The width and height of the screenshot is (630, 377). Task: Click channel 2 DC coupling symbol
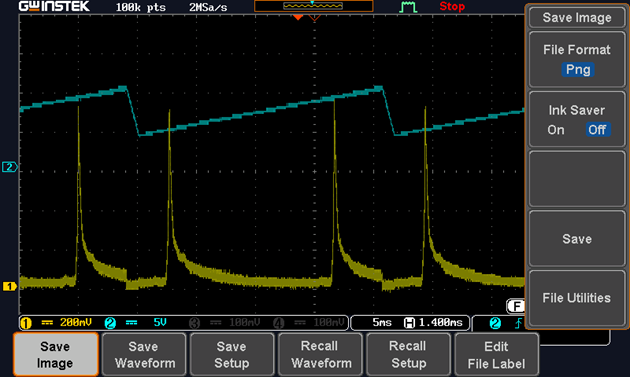pyautogui.click(x=131, y=322)
